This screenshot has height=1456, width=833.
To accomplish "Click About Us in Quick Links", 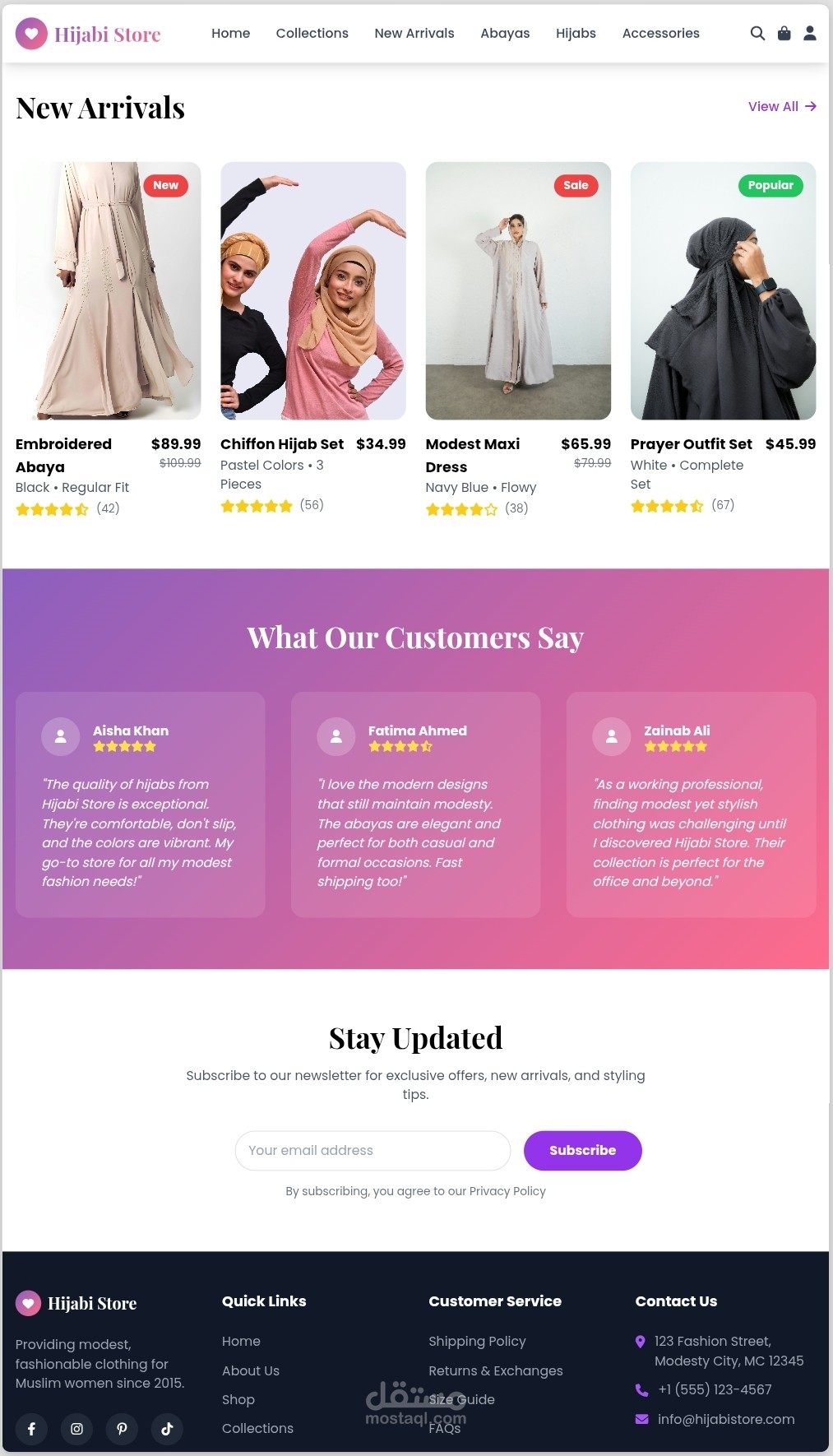I will click(251, 1370).
